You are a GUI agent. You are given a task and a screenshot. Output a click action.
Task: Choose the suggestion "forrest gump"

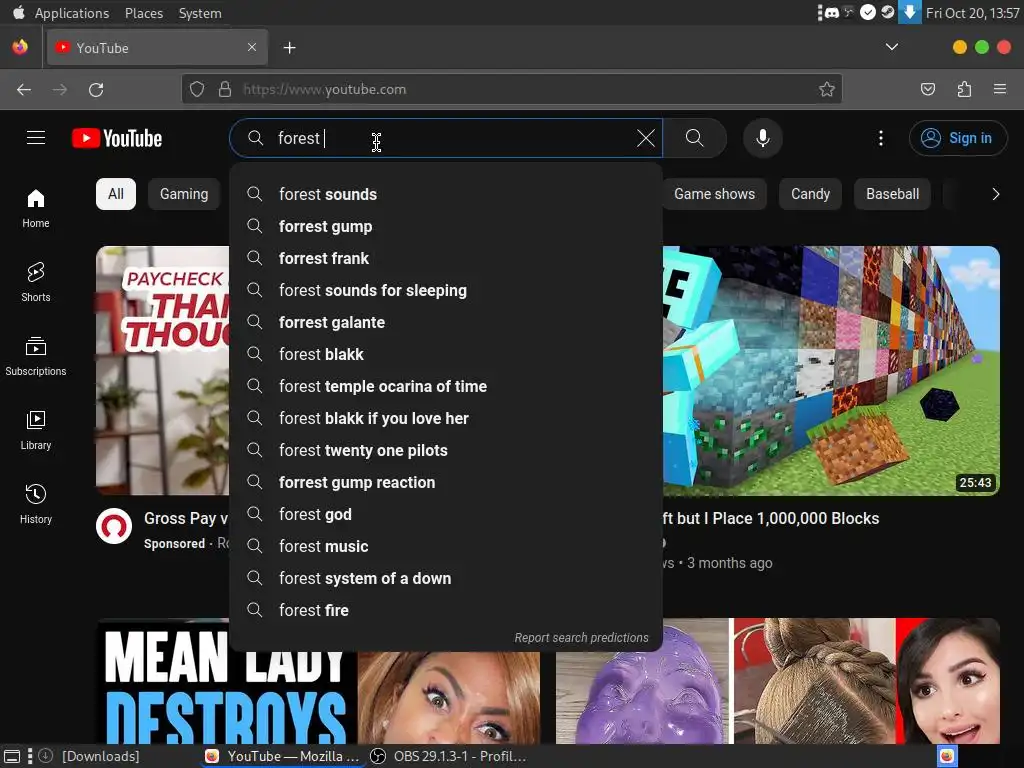445,226
